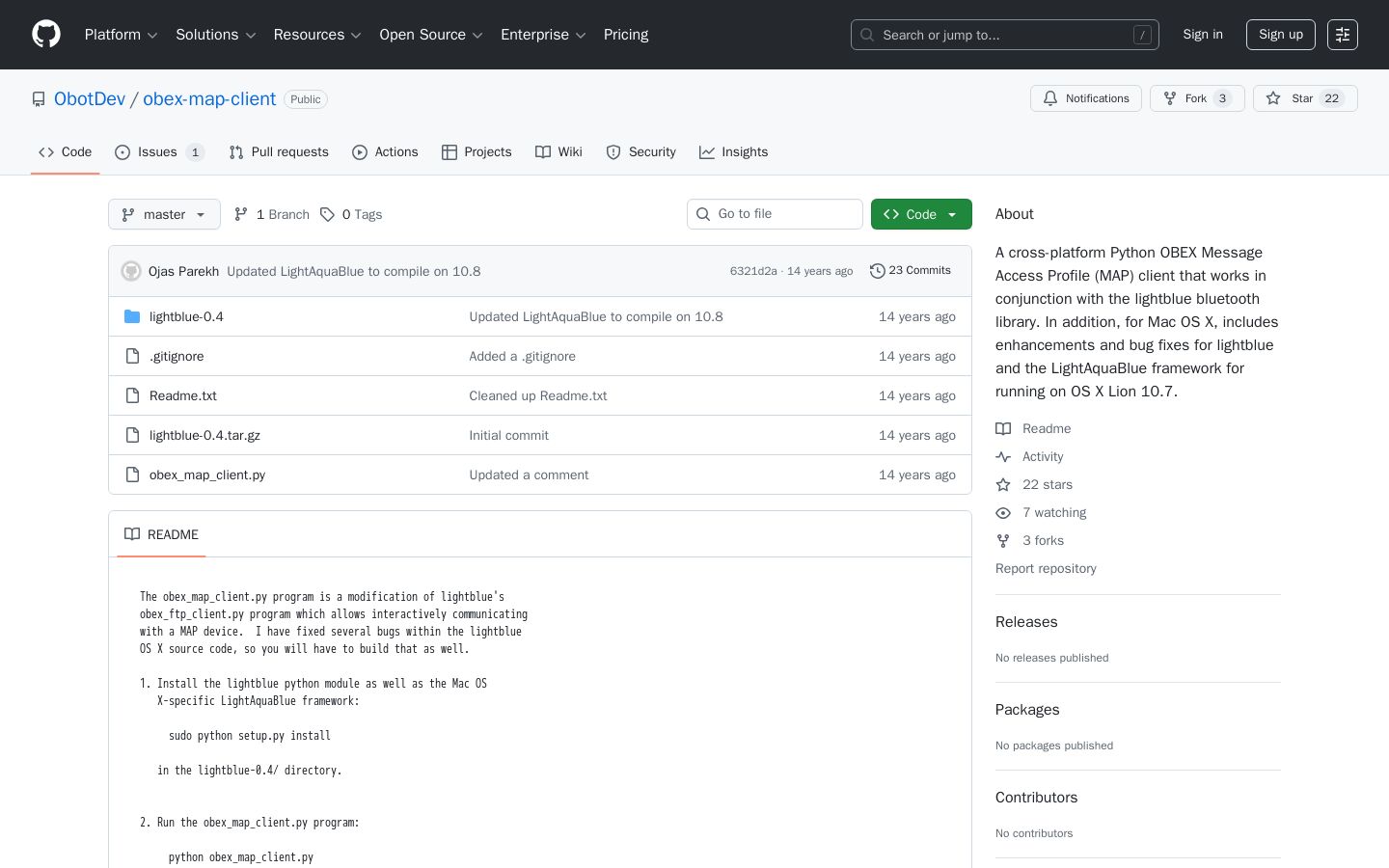Open the Pull requests tab
This screenshot has height=868, width=1389.
pyautogui.click(x=279, y=152)
